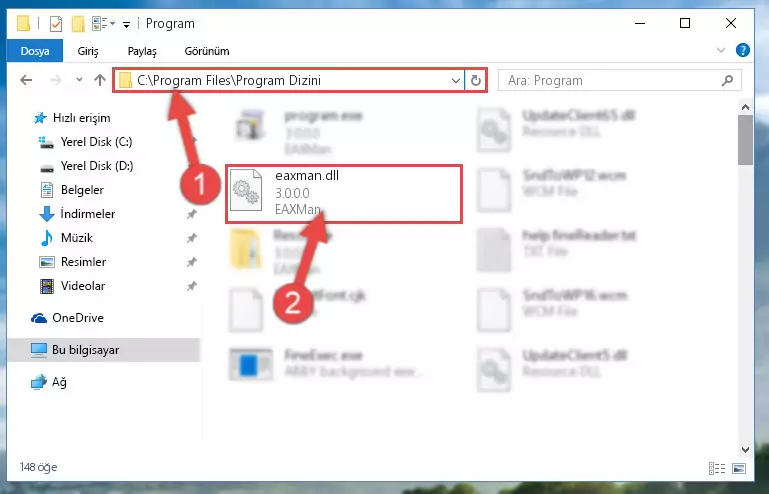
Task: Select Ağ network in navigation pane
Action: point(48,382)
